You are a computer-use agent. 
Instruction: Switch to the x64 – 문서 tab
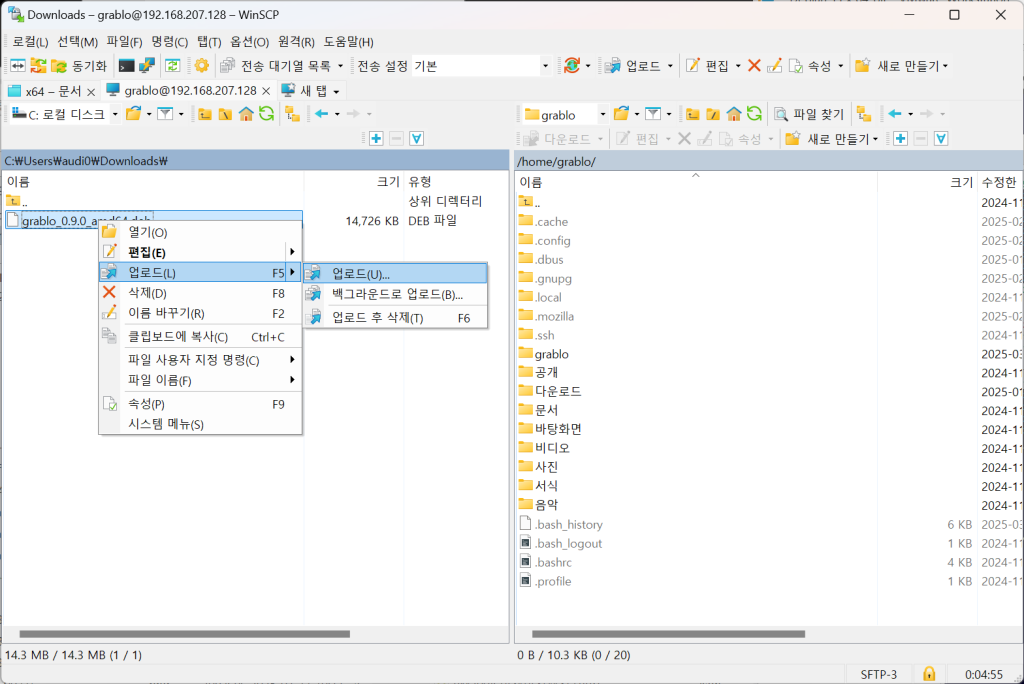pyautogui.click(x=44, y=91)
